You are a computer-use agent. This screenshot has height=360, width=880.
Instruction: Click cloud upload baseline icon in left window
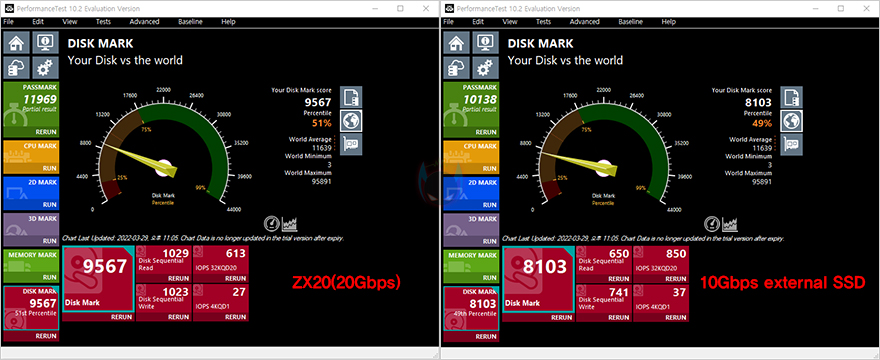17,67
